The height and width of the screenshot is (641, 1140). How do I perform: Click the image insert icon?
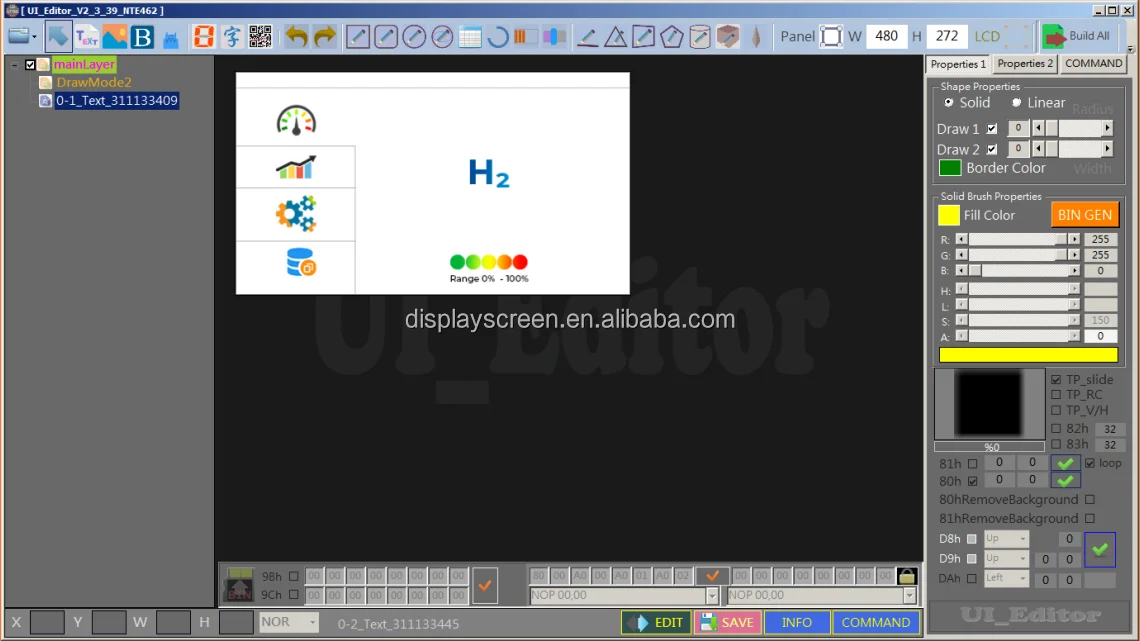pyautogui.click(x=115, y=37)
